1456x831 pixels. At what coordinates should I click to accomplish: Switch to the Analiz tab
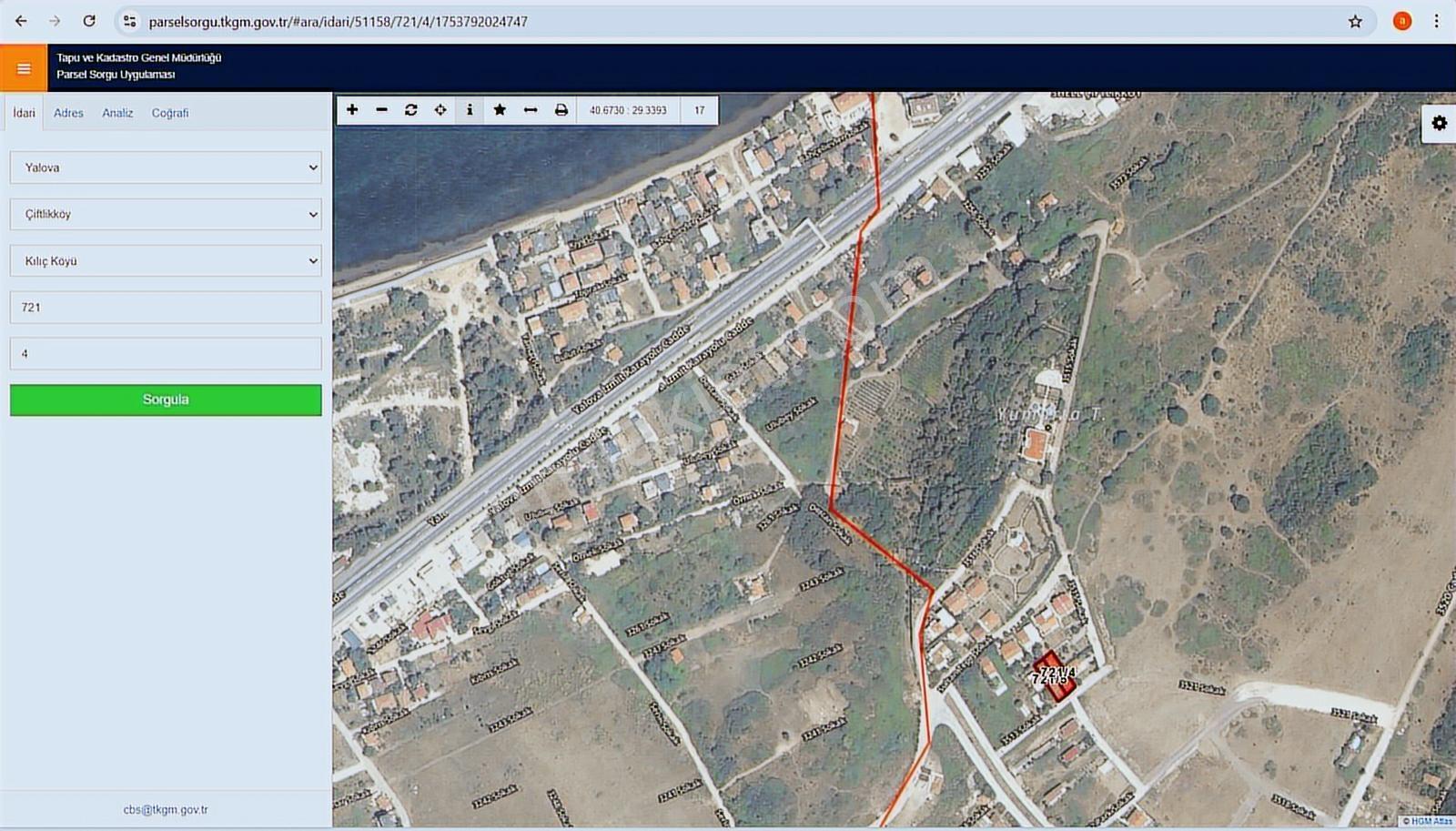coord(117,113)
